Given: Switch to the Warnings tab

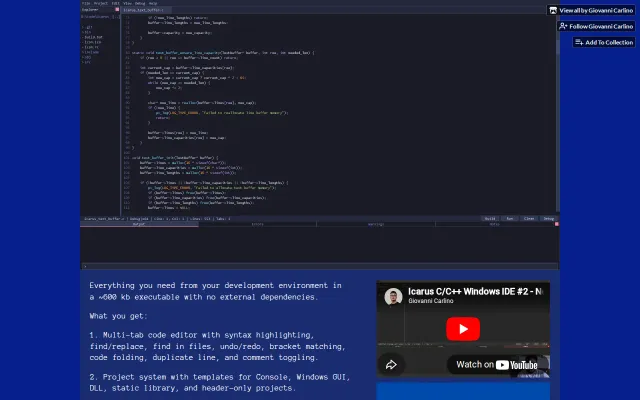Looking at the screenshot, I should click(376, 224).
